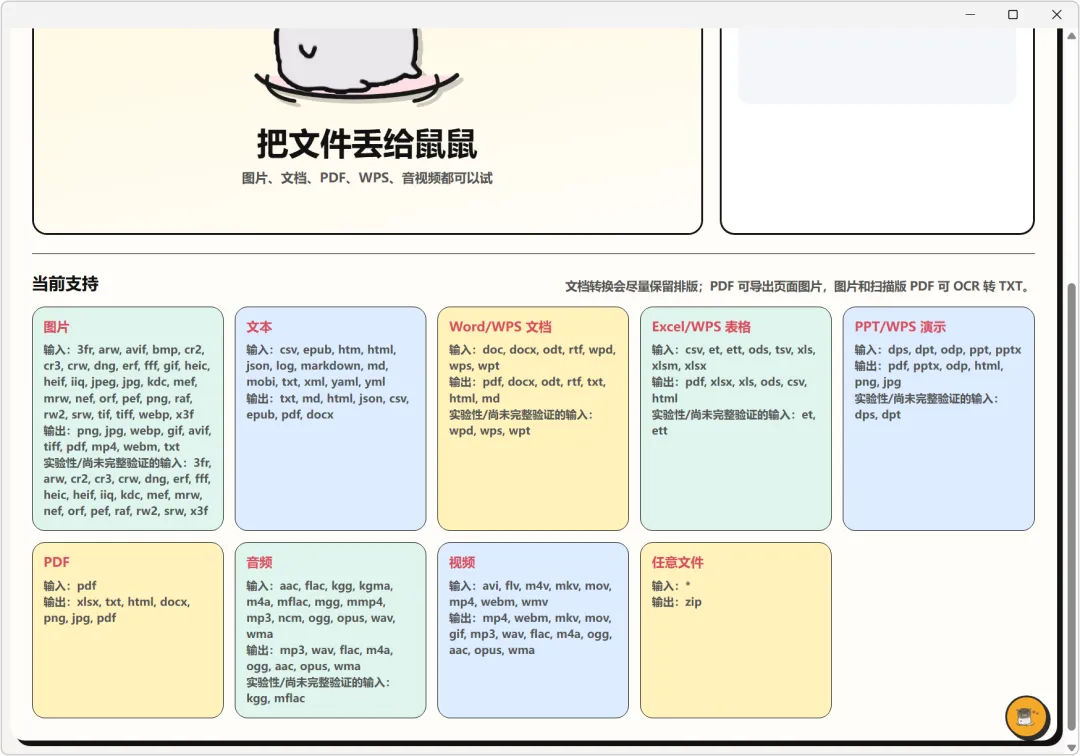Image resolution: width=1080 pixels, height=756 pixels.
Task: Click the floating mouse mascot button
Action: tap(1026, 717)
